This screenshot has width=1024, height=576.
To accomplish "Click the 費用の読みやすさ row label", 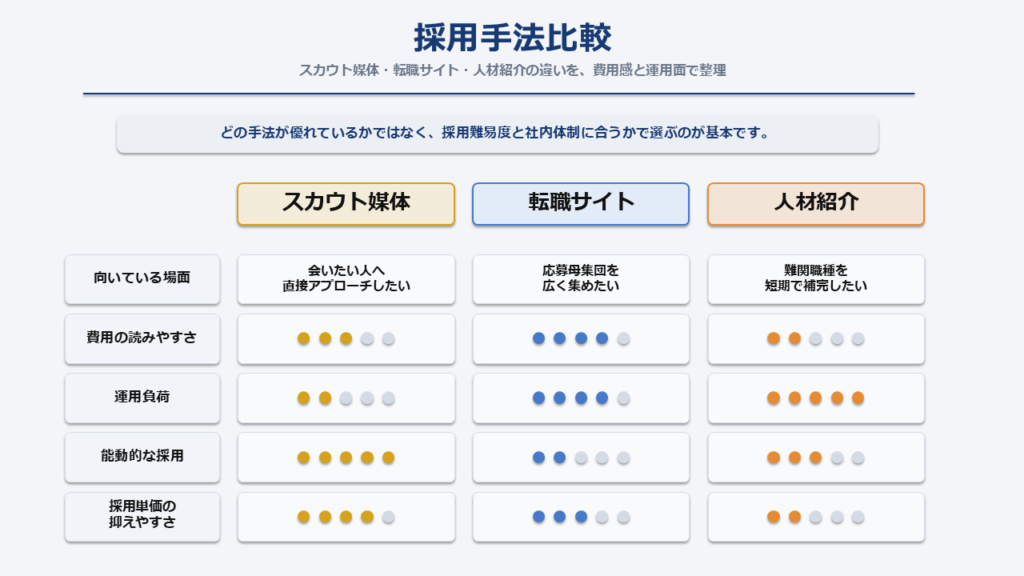I will click(x=142, y=338).
